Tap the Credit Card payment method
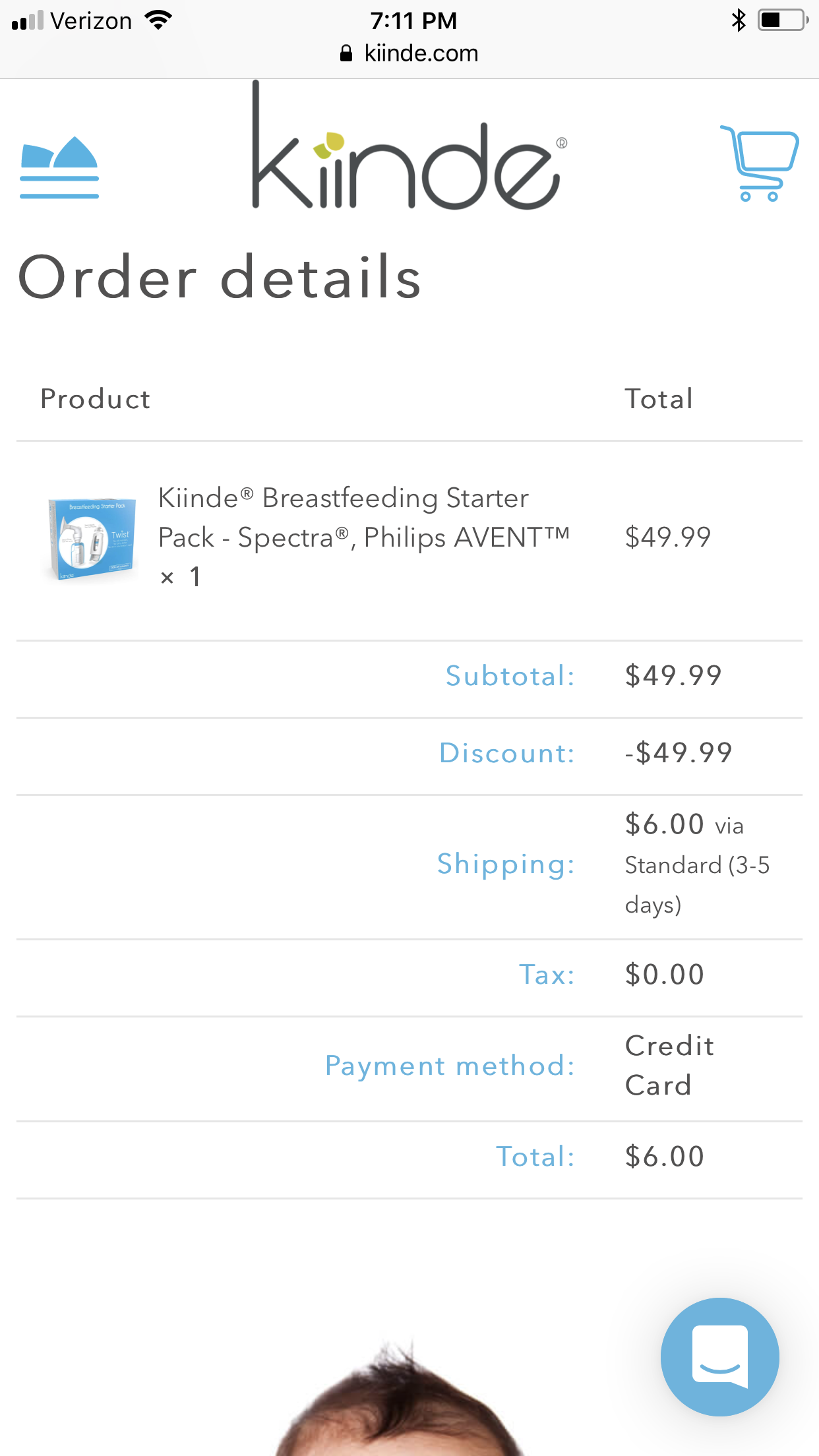 coord(669,1066)
